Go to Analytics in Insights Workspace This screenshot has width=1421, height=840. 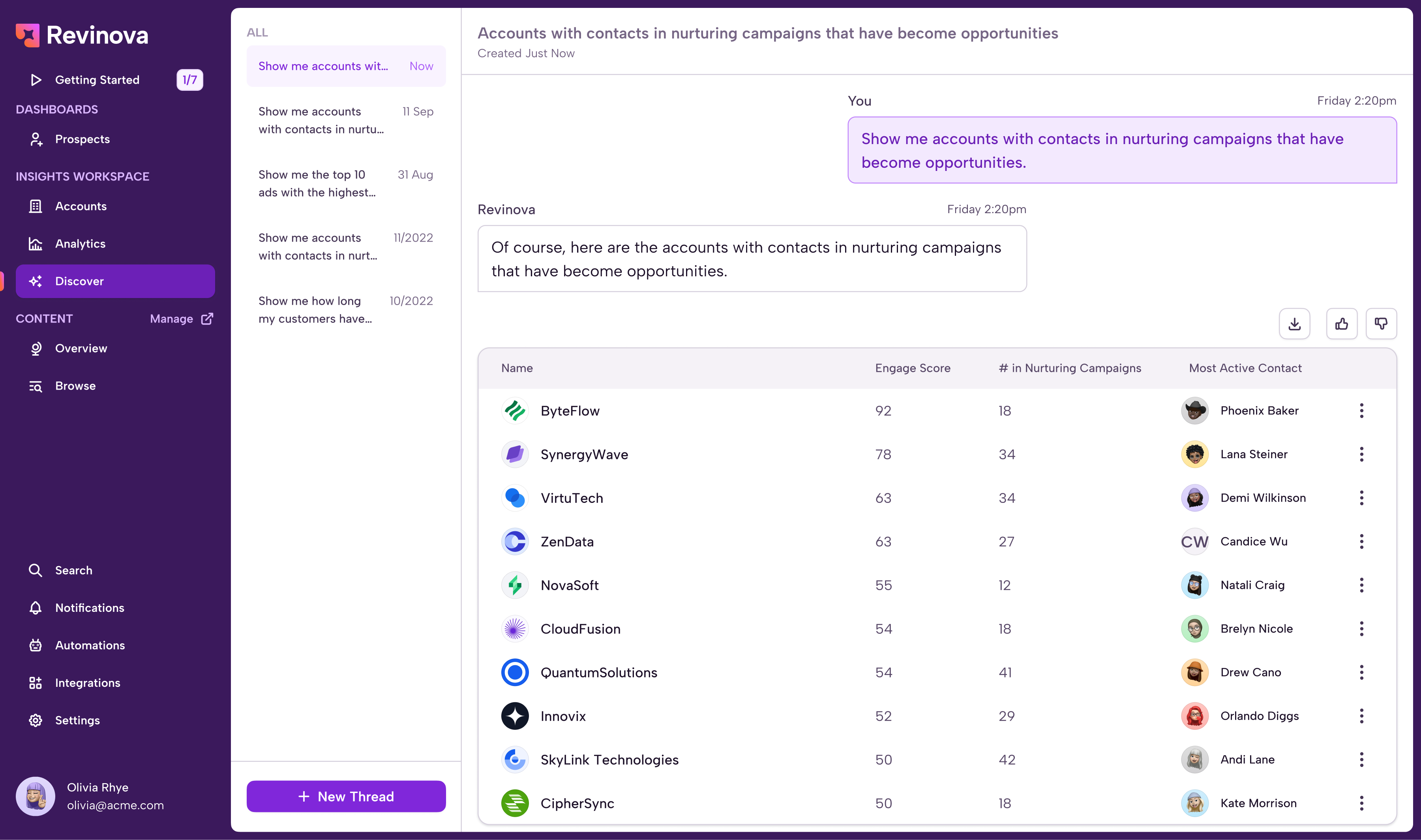point(81,244)
